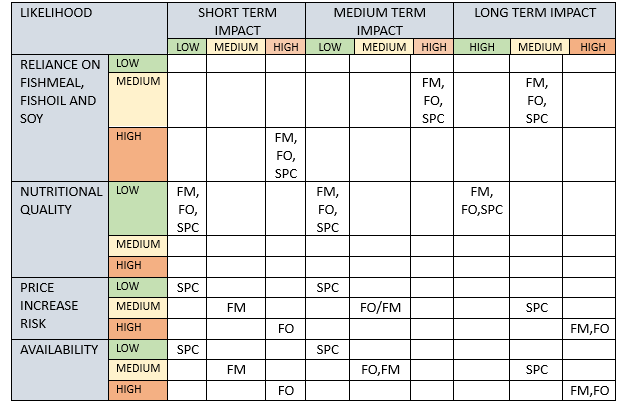Screen dimensions: 619x404
Task: Click the NUTRITIONAL QUALITY row header
Action: click(59, 200)
